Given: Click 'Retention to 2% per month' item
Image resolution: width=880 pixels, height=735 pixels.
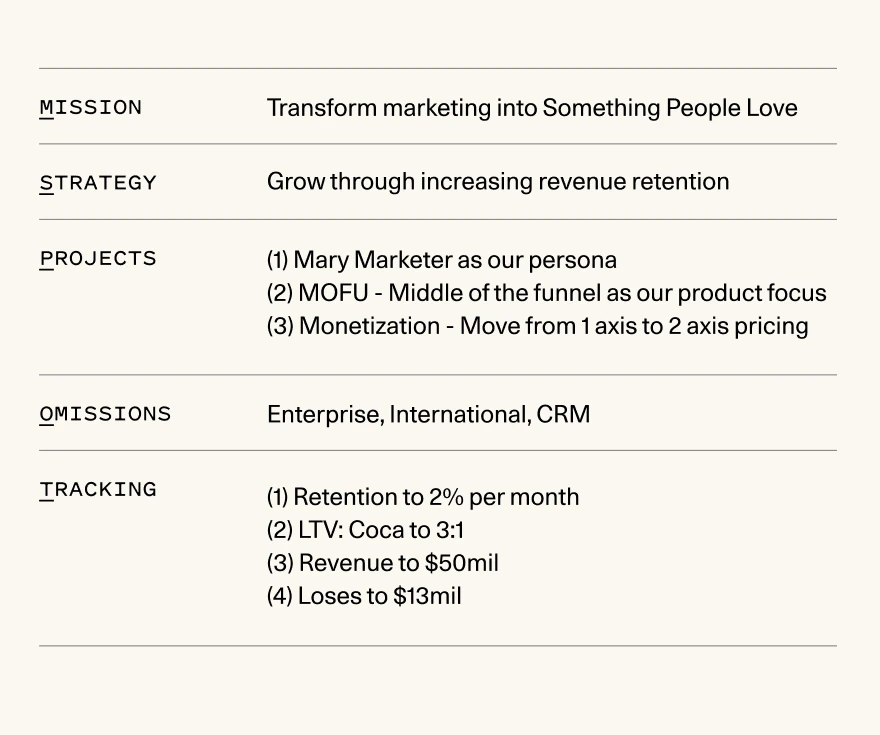Looking at the screenshot, I should 423,497.
